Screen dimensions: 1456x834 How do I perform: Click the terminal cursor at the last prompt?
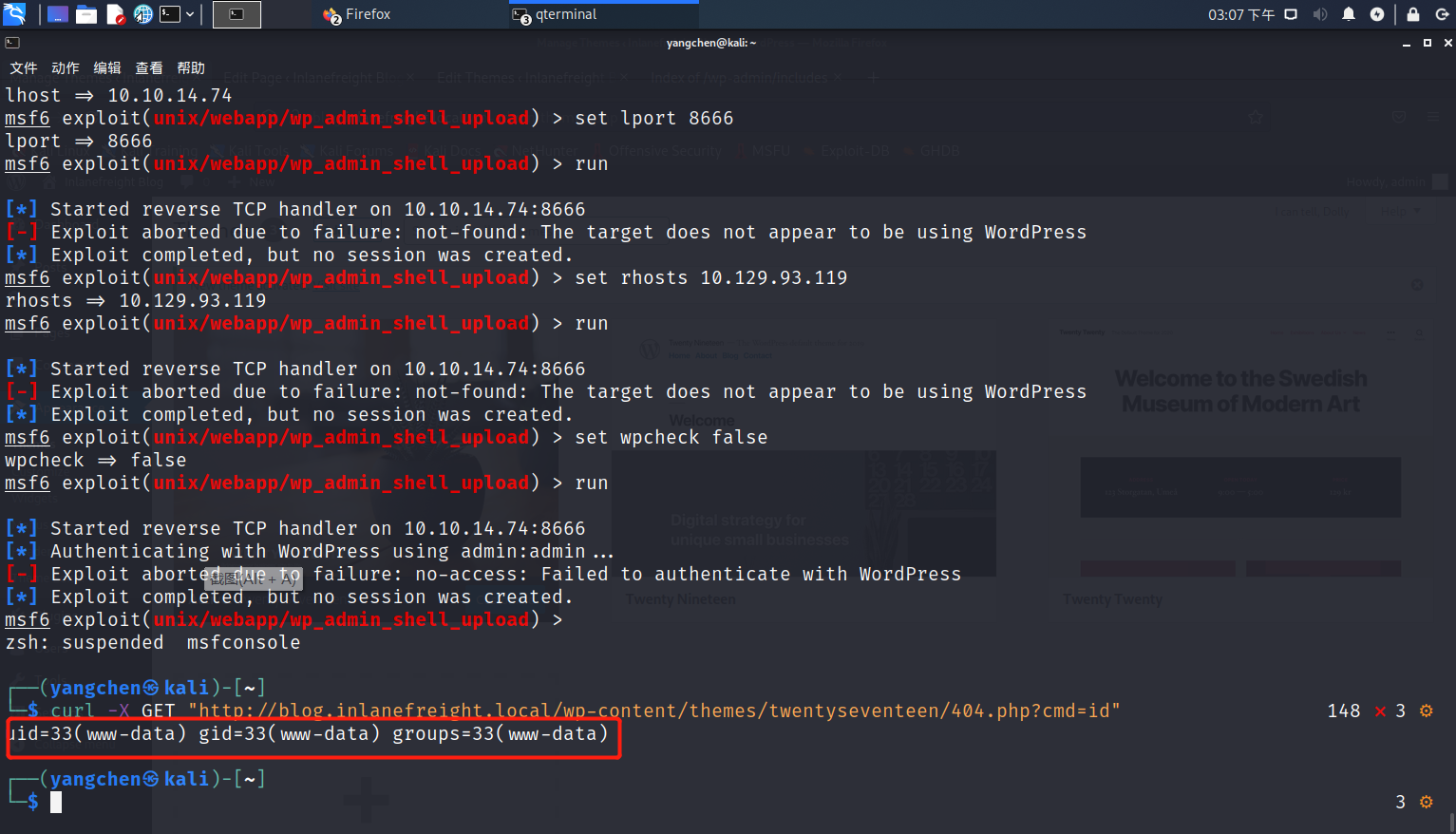[x=56, y=802]
